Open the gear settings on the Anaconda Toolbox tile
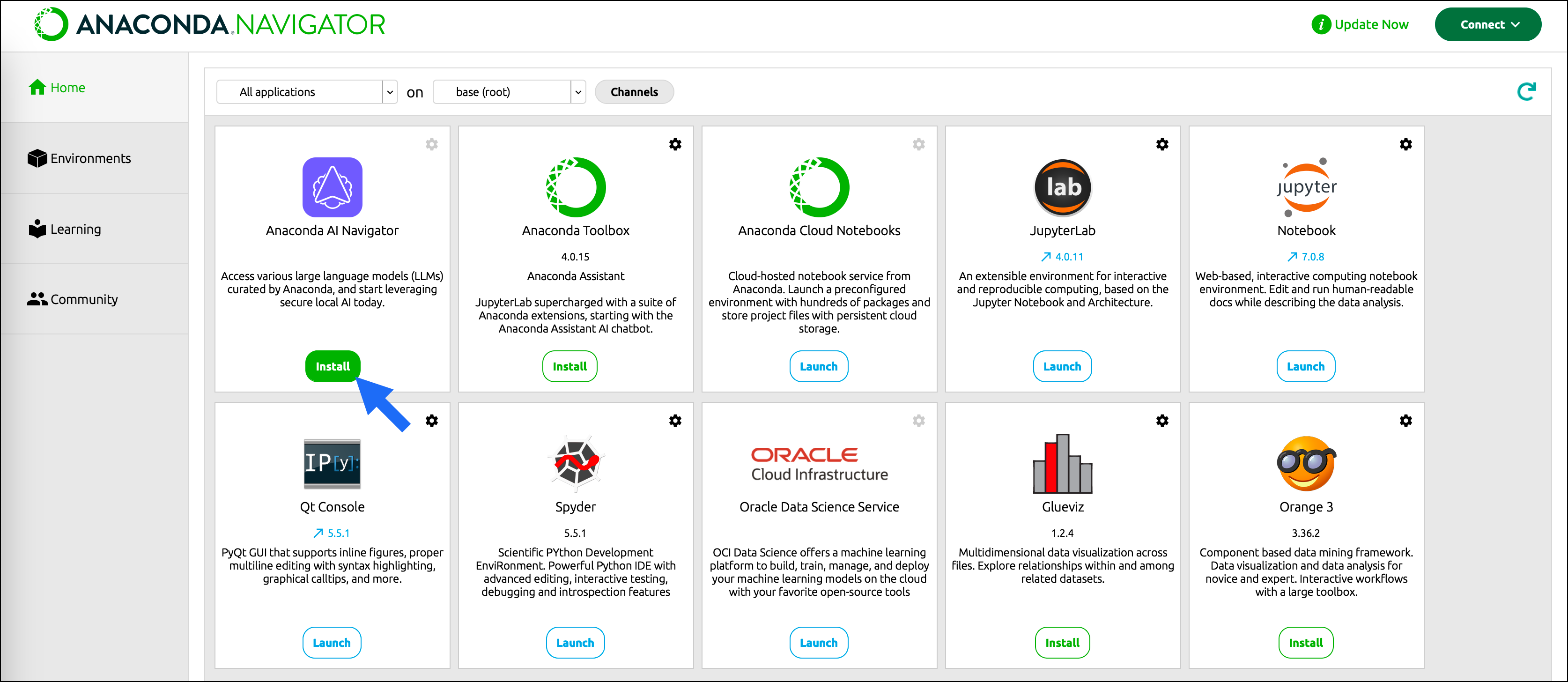1568x682 pixels. point(675,144)
